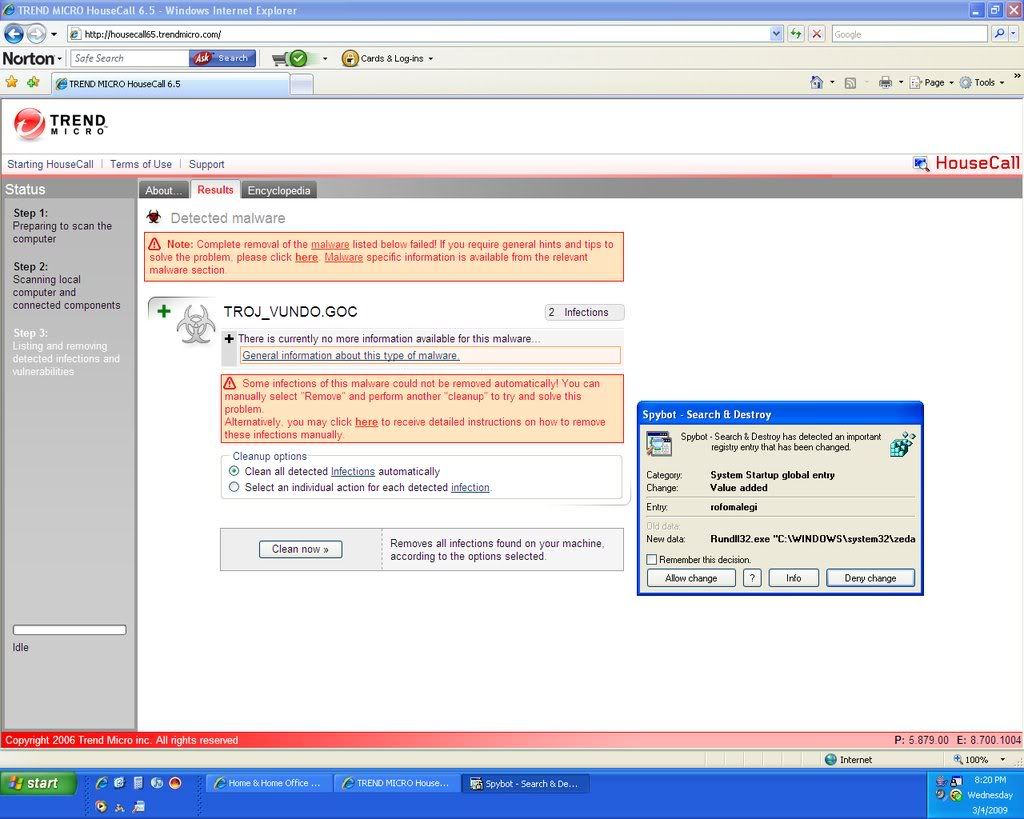The height and width of the screenshot is (819, 1024).
Task: Open the About tab
Action: 163,190
